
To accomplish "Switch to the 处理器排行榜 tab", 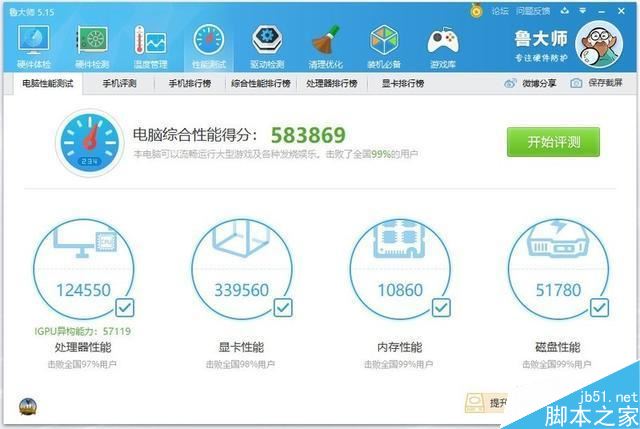I will 332,84.
